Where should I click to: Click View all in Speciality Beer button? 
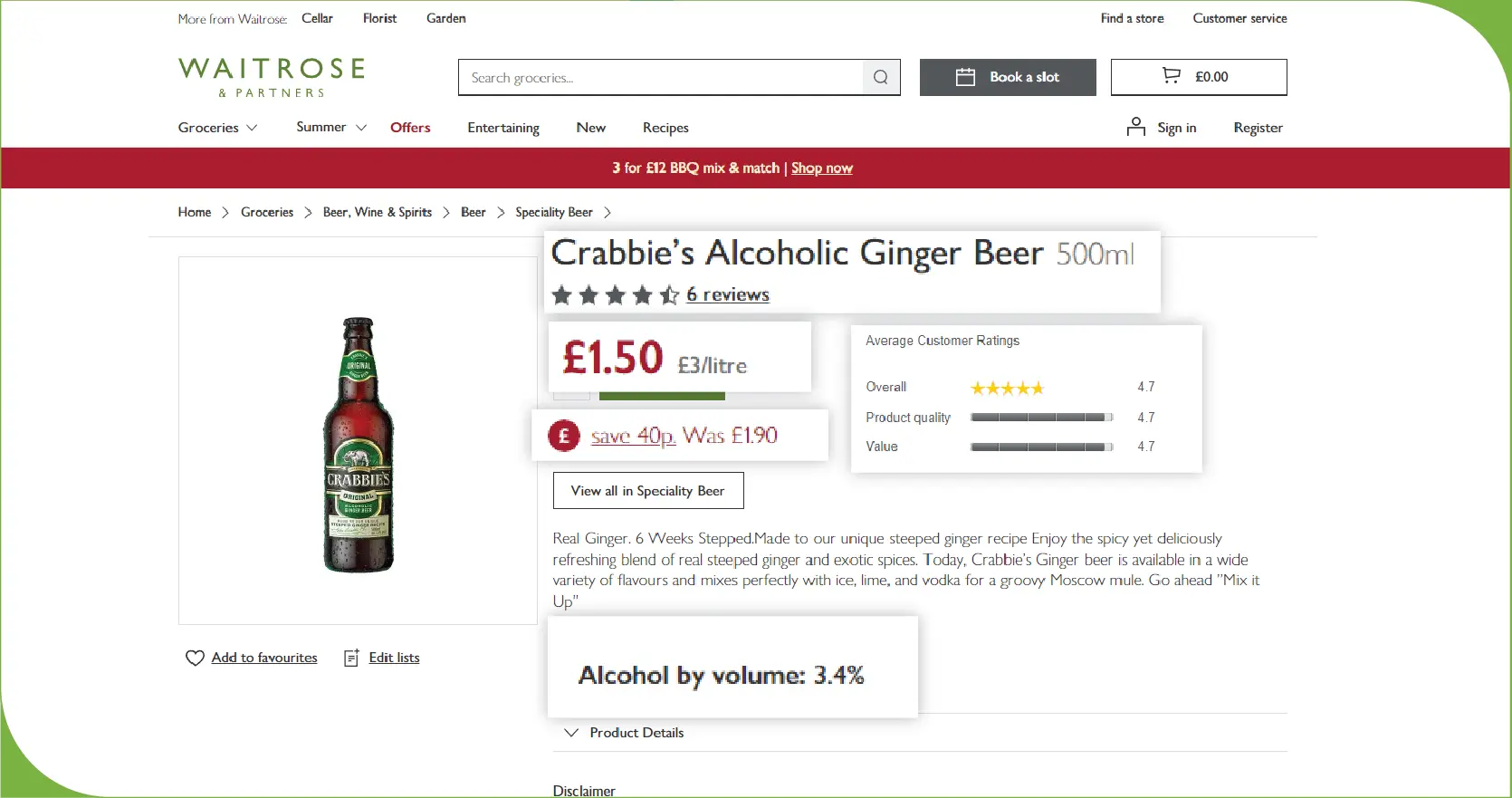(x=647, y=491)
